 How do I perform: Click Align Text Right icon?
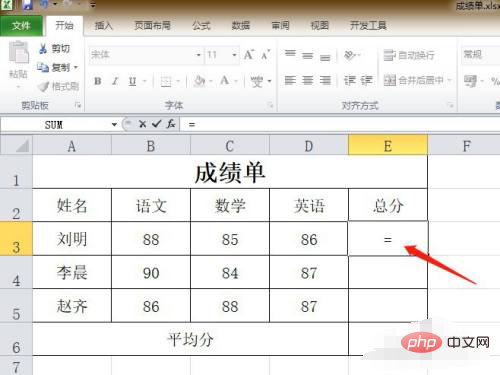[x=325, y=80]
